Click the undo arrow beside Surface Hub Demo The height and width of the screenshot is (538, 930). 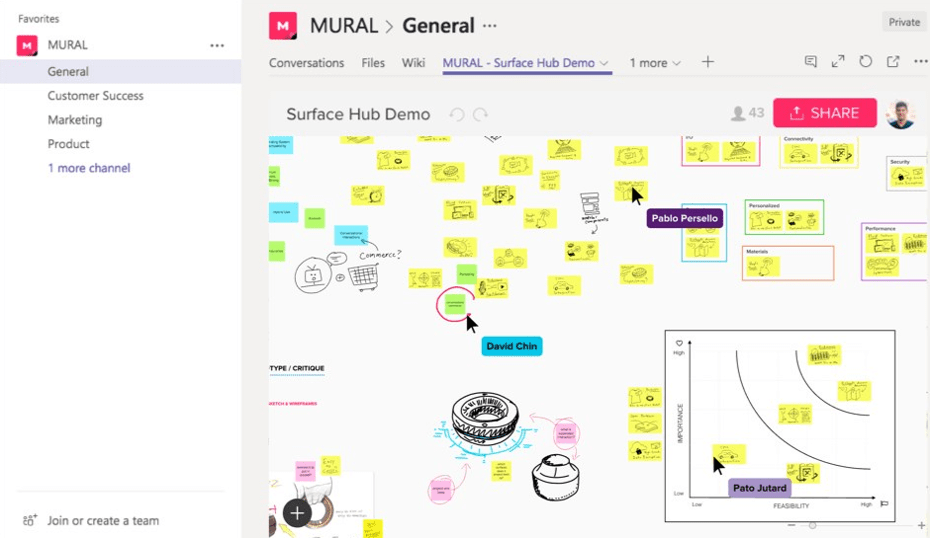(457, 114)
